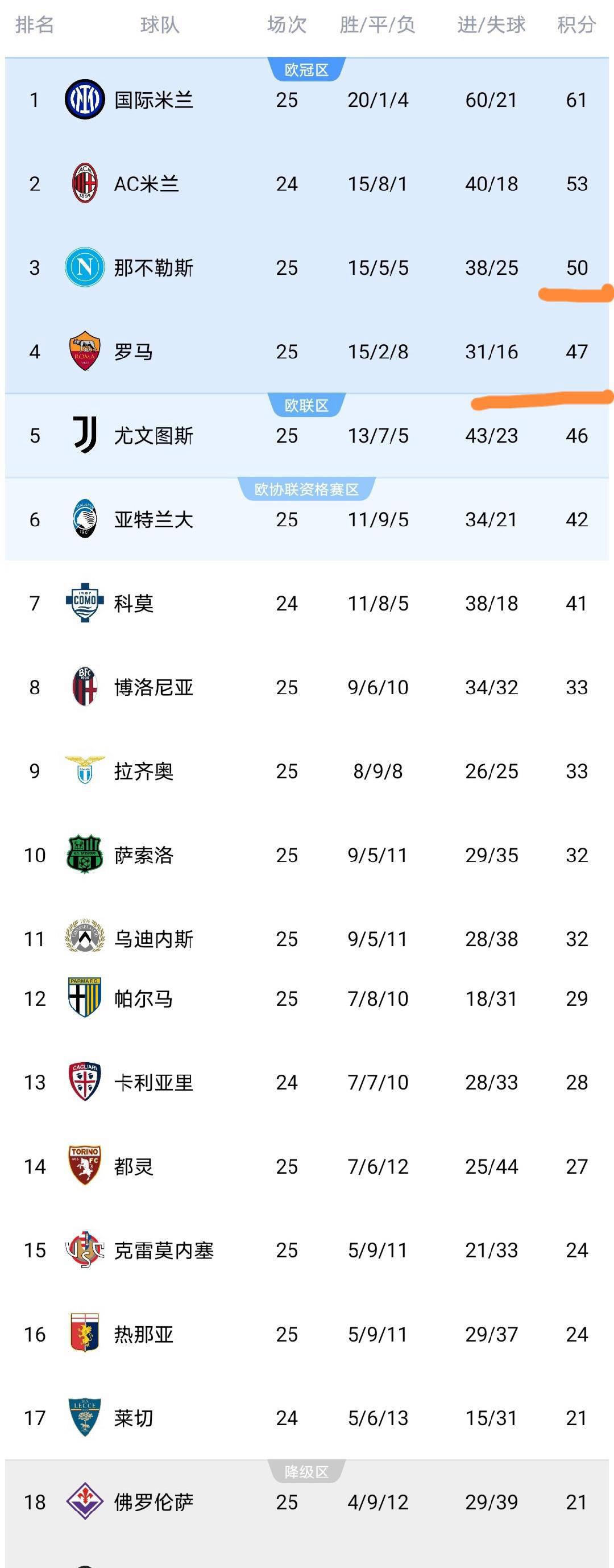Image resolution: width=614 pixels, height=1568 pixels.
Task: Click the 欧联区 zone label
Action: (x=306, y=406)
